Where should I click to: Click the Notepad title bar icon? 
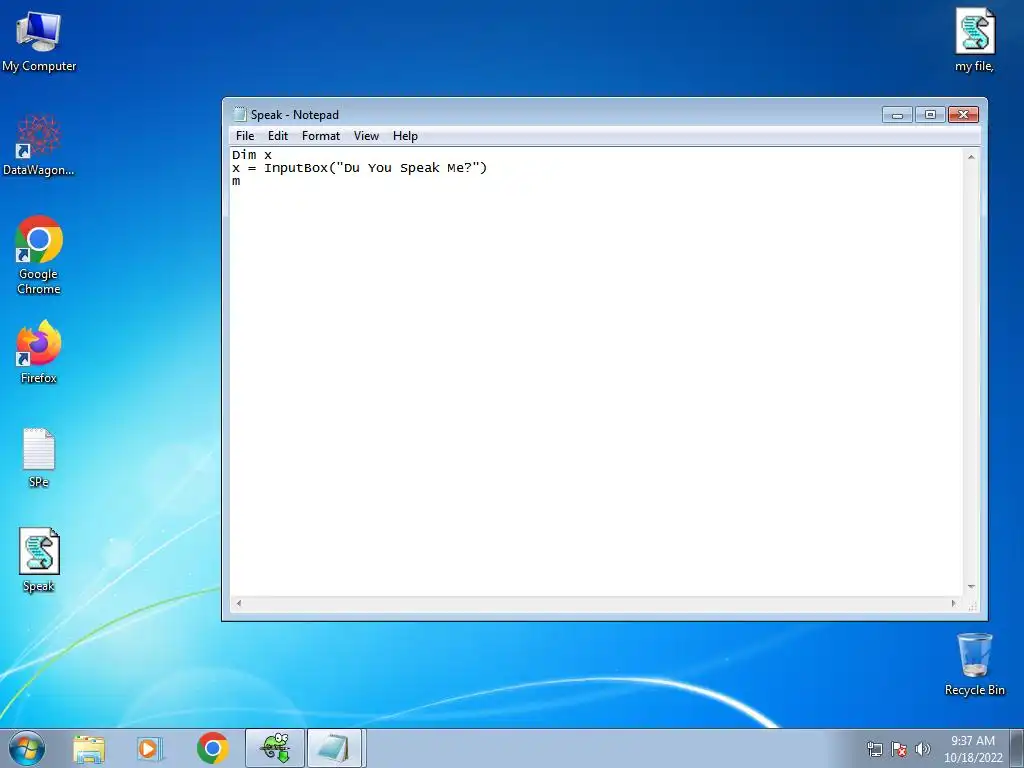pyautogui.click(x=240, y=114)
